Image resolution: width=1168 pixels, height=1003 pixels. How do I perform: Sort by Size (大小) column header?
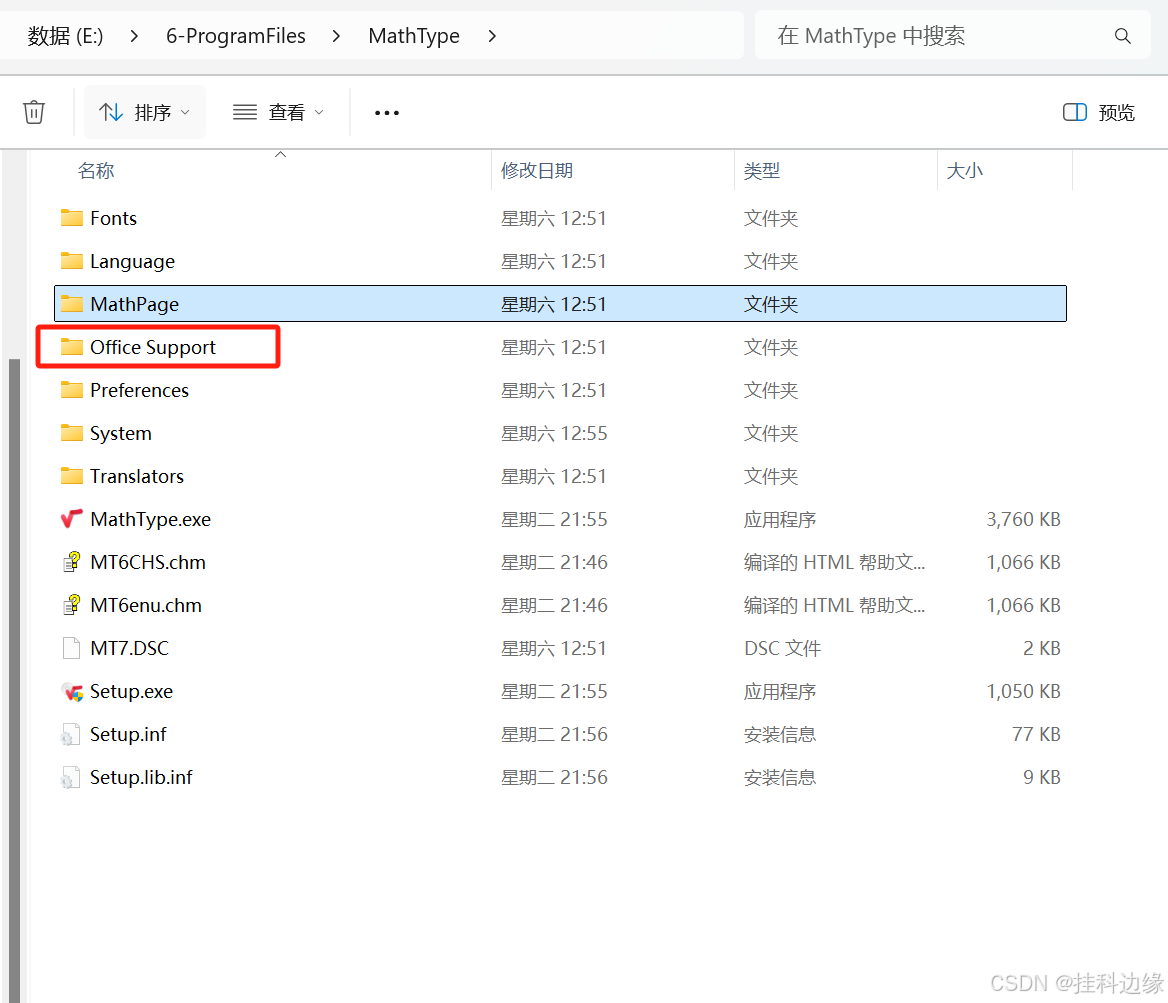(965, 171)
